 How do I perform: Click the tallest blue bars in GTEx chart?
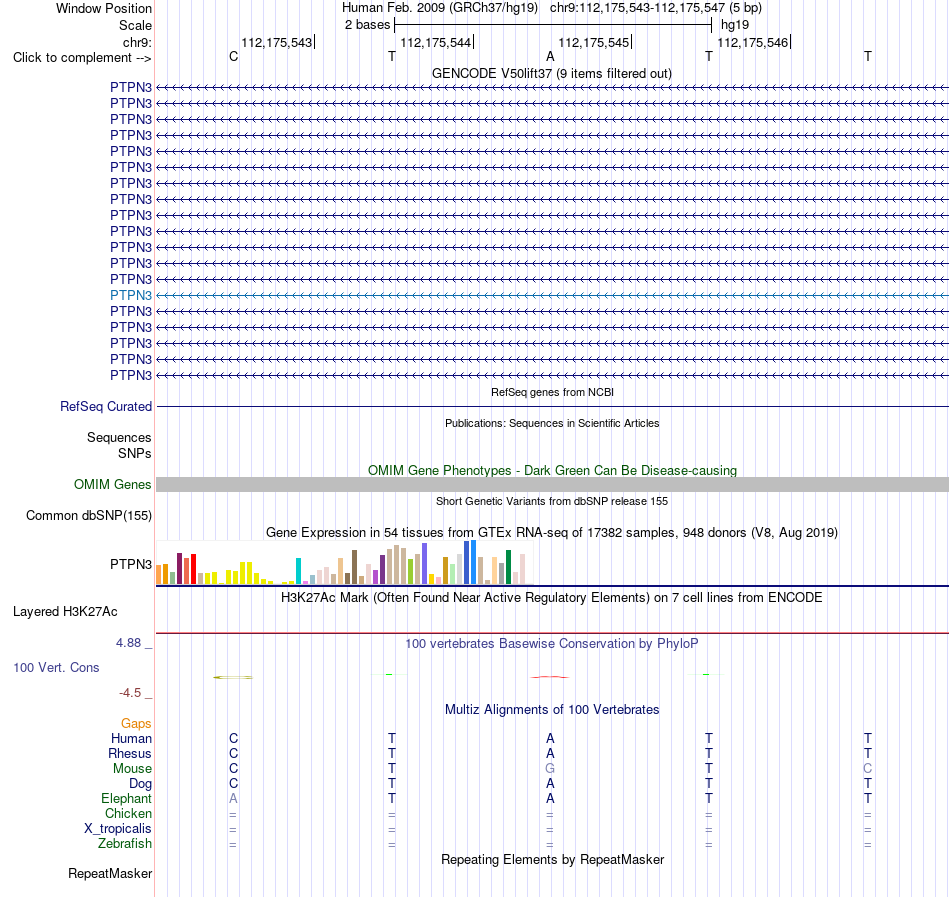click(x=470, y=563)
